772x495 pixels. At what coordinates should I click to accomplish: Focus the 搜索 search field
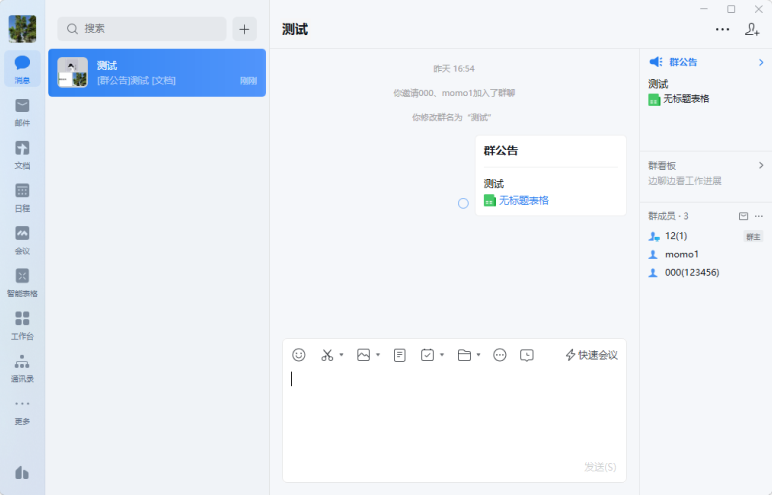coord(142,29)
